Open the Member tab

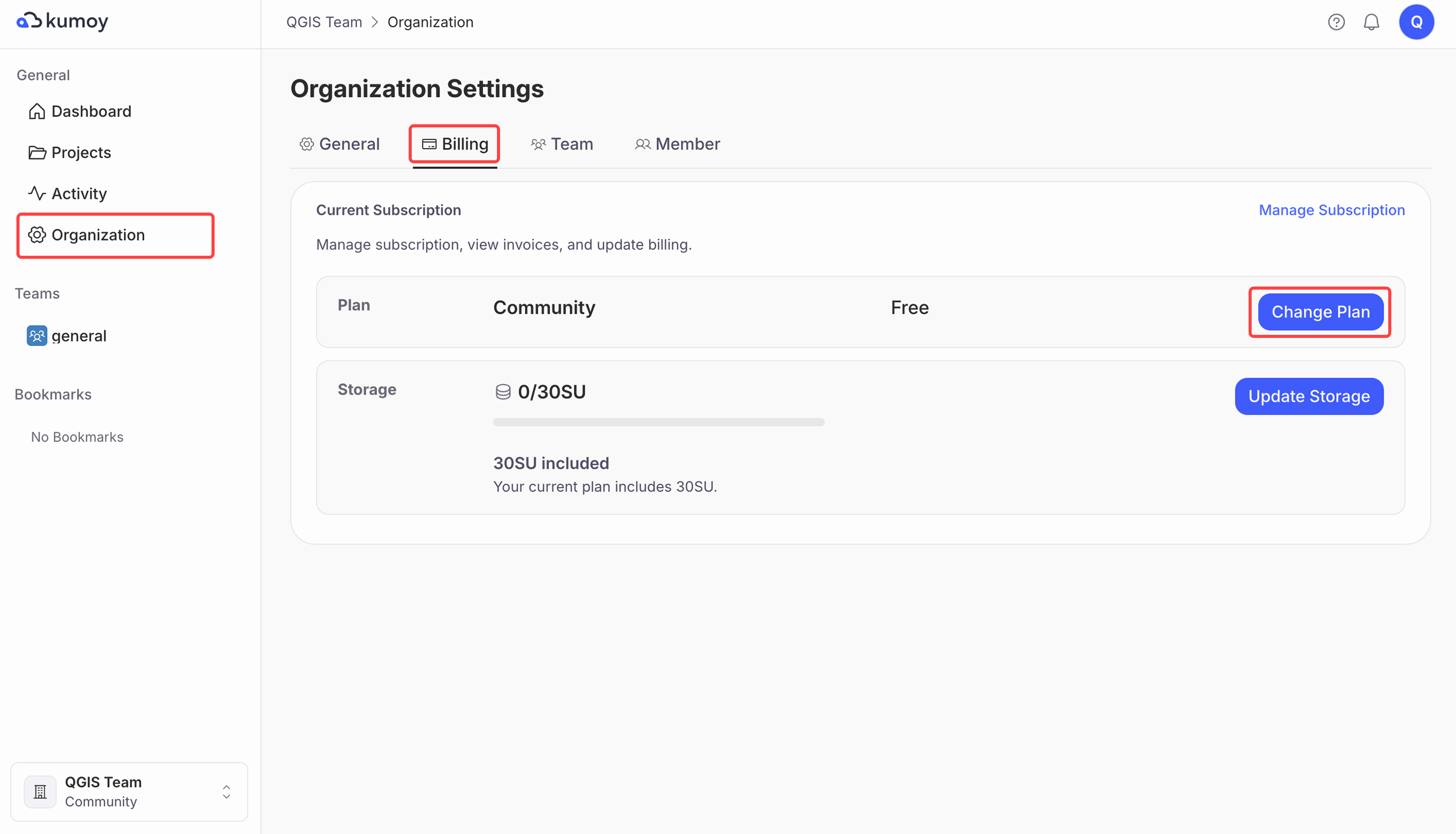click(x=677, y=144)
